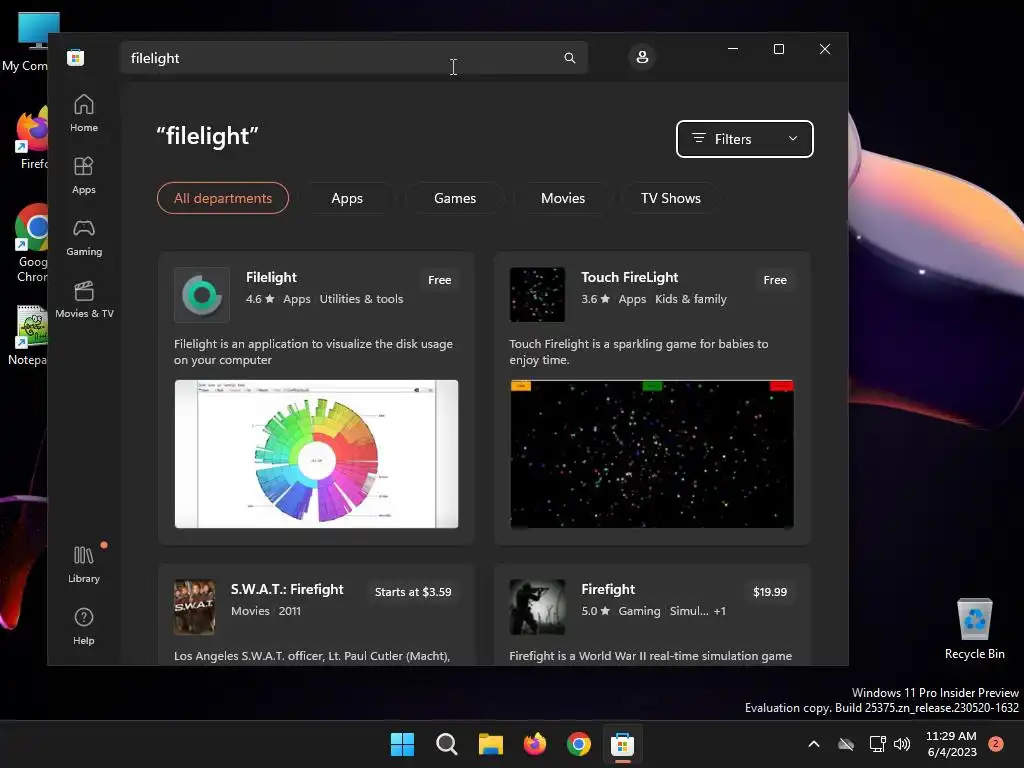Screen dimensions: 1024x768
Task: Click the $19.99 price on Firefight
Action: 770,592
